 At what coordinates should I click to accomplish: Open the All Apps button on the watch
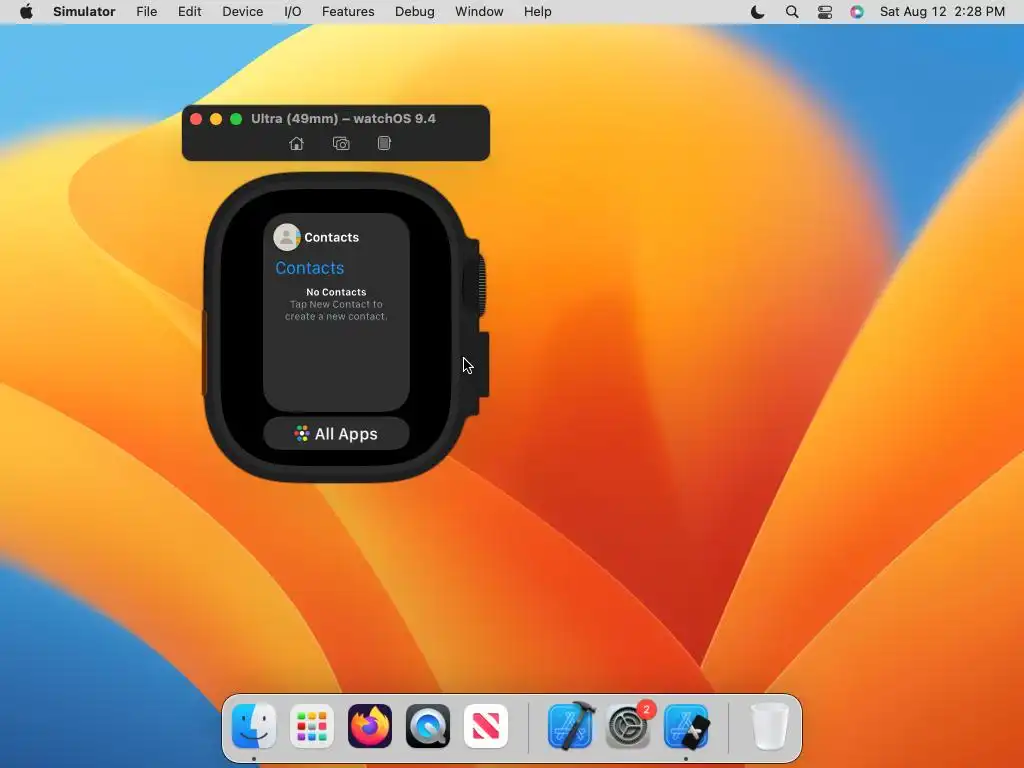point(336,434)
